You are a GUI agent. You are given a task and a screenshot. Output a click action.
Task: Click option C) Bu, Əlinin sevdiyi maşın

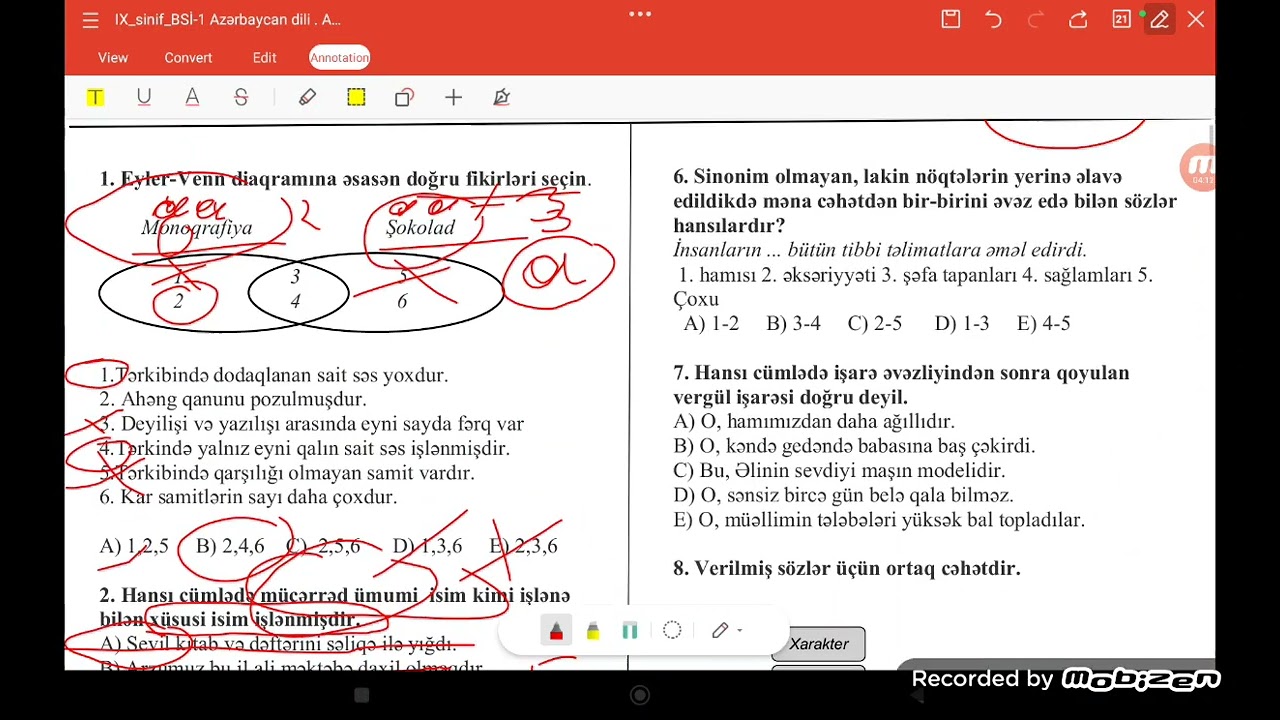click(839, 471)
